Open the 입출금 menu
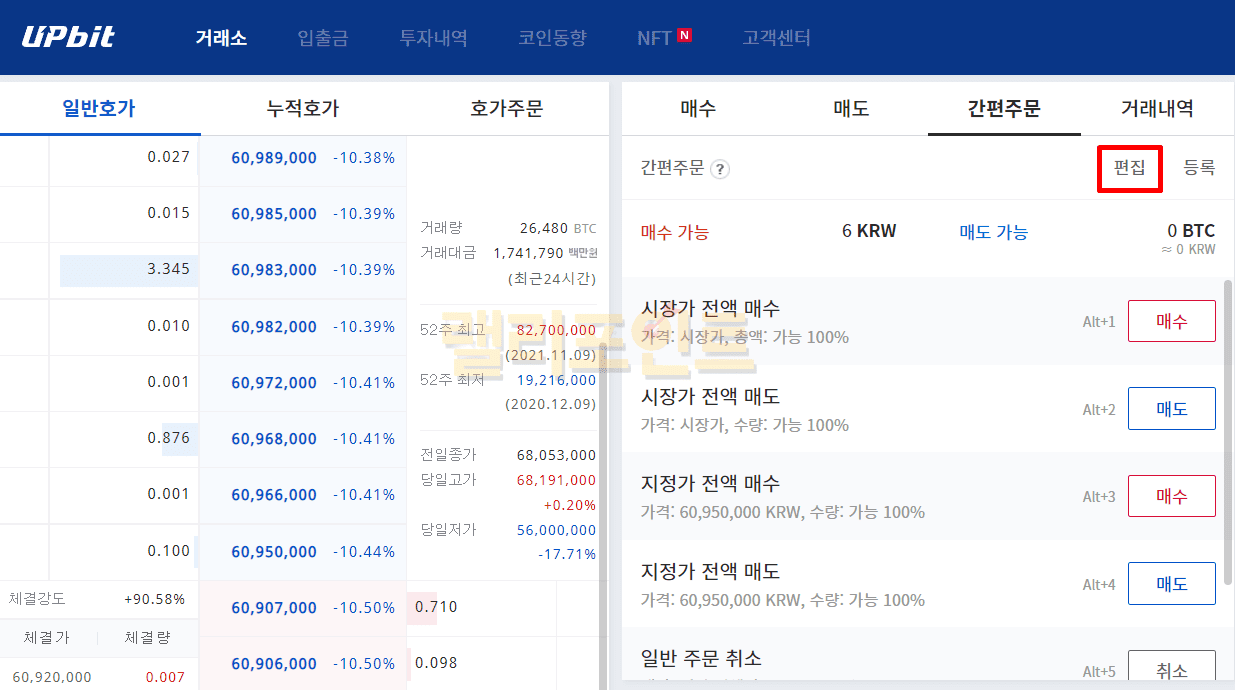 click(323, 39)
